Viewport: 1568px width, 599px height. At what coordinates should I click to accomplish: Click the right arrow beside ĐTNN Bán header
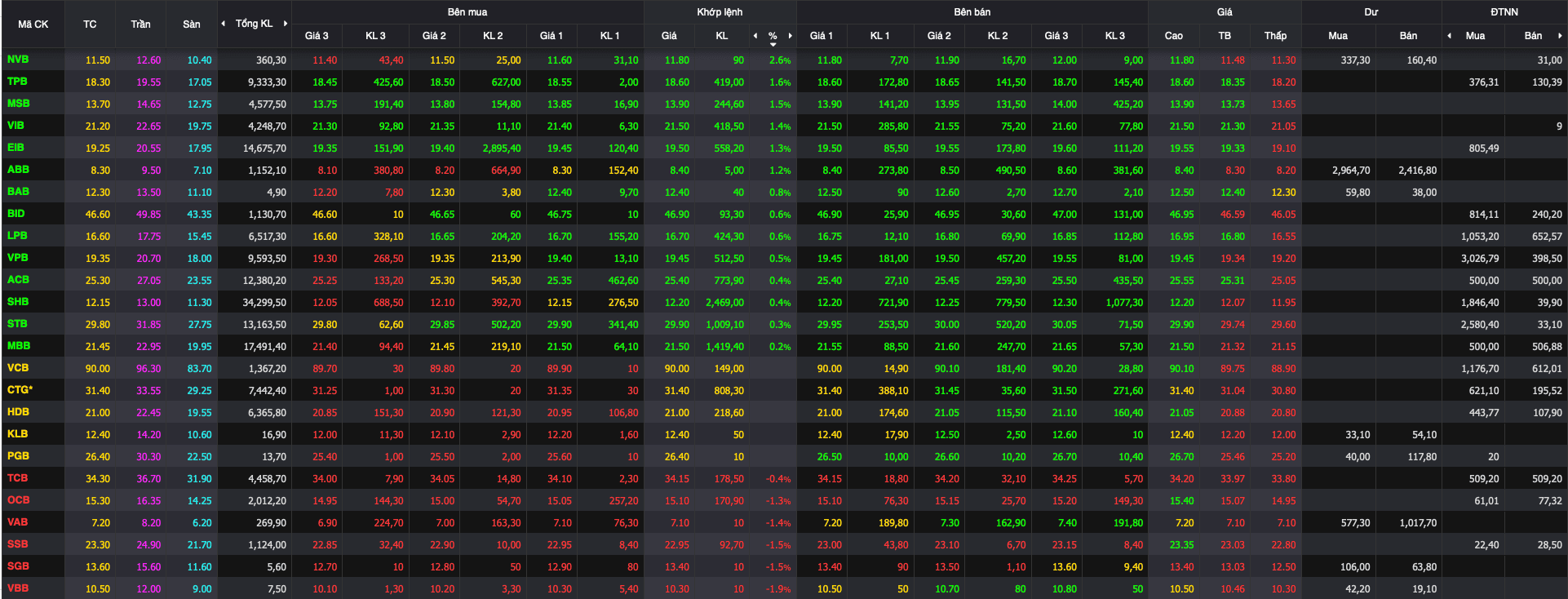(1560, 36)
